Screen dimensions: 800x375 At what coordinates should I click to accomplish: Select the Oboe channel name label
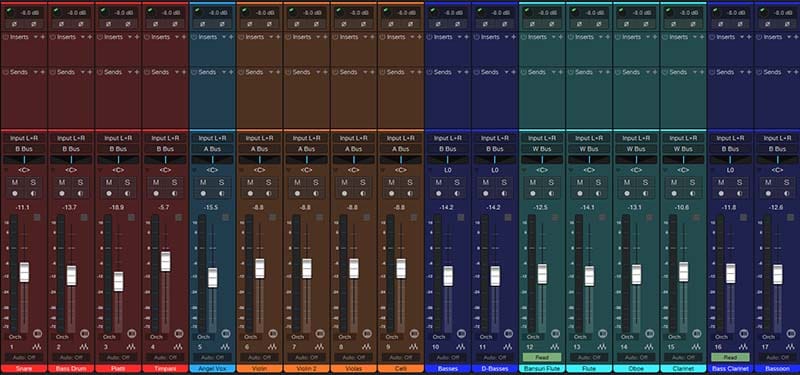(x=636, y=368)
